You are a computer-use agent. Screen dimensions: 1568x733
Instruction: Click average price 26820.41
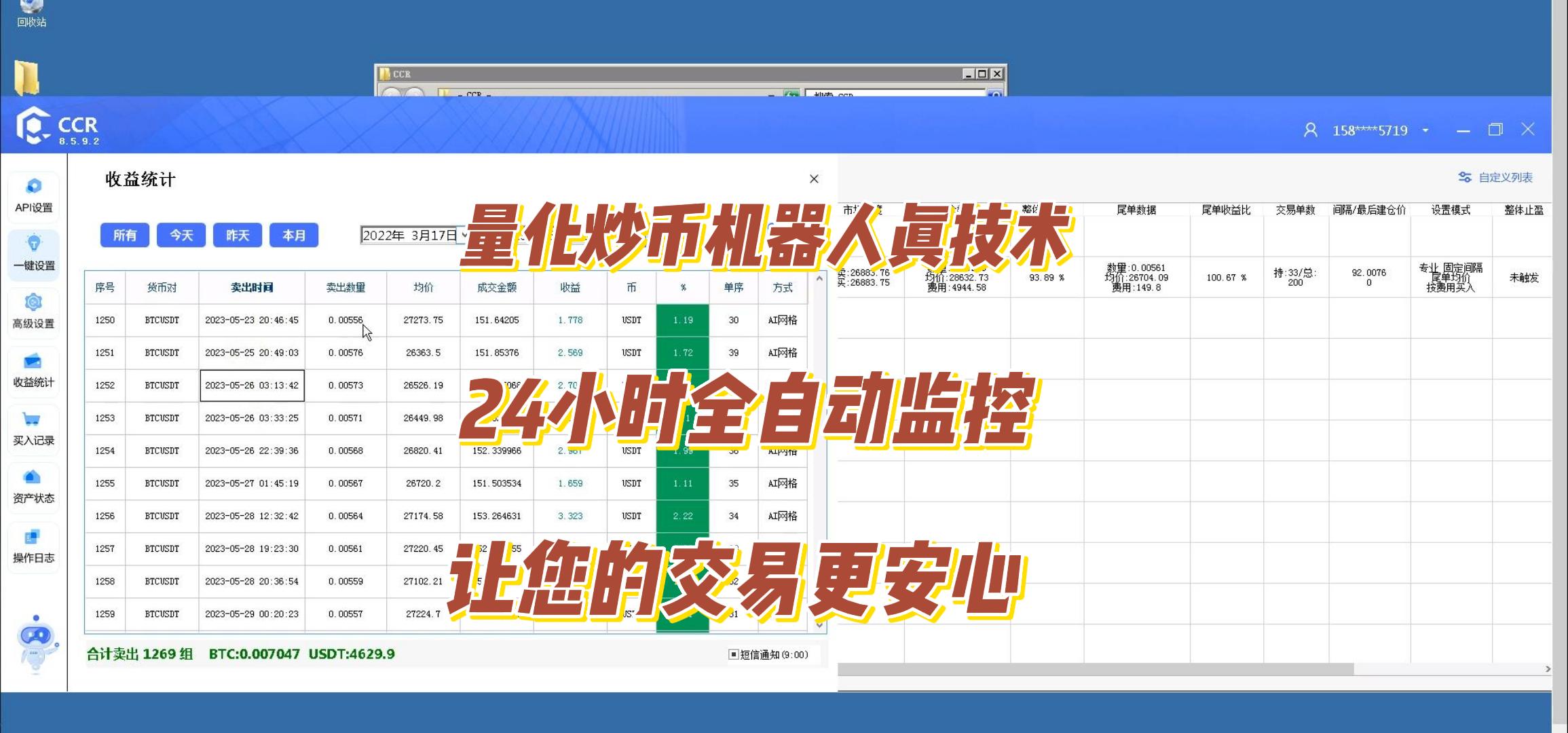tap(424, 451)
